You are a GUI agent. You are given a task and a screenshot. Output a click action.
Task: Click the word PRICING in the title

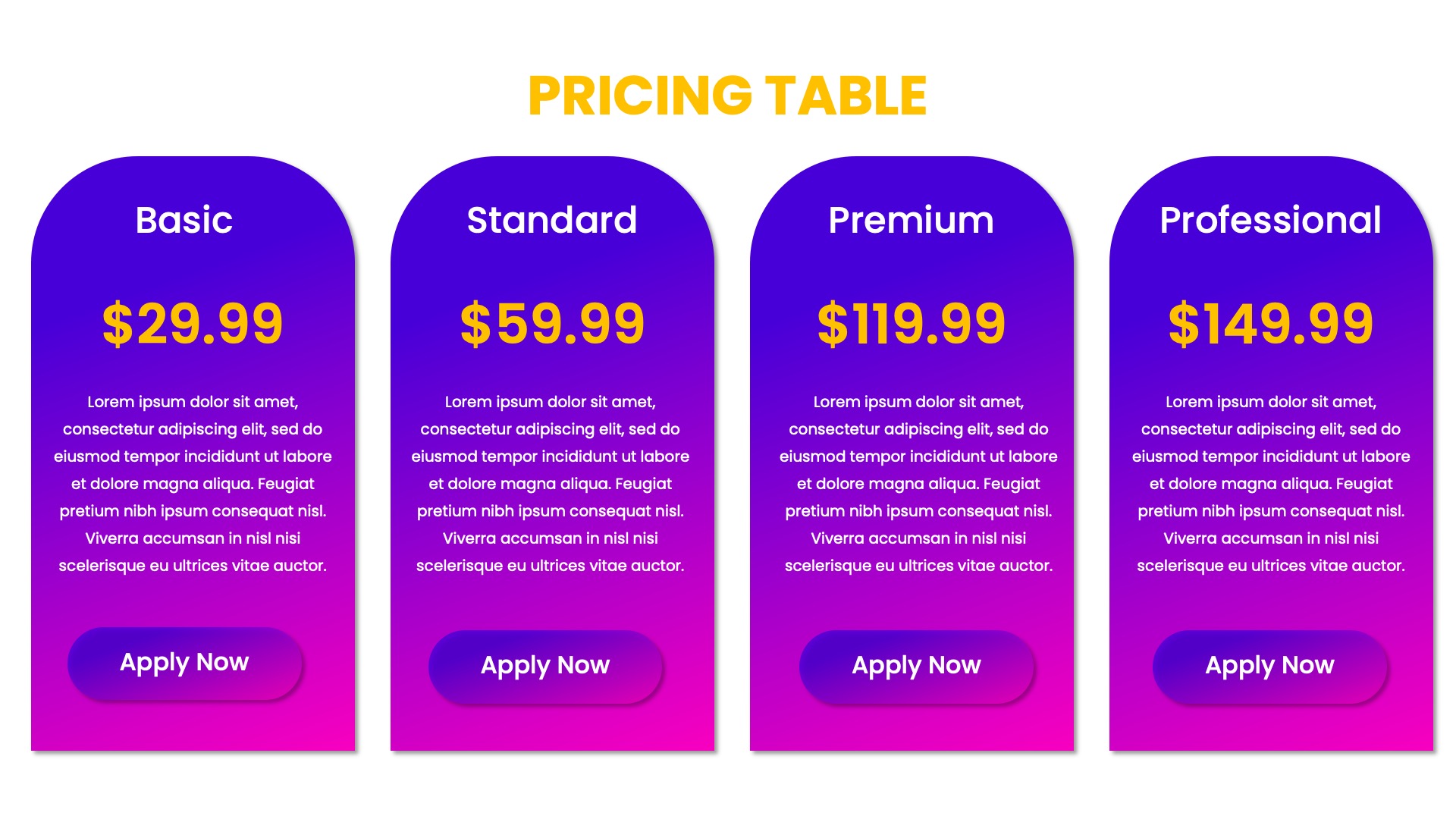(x=640, y=96)
